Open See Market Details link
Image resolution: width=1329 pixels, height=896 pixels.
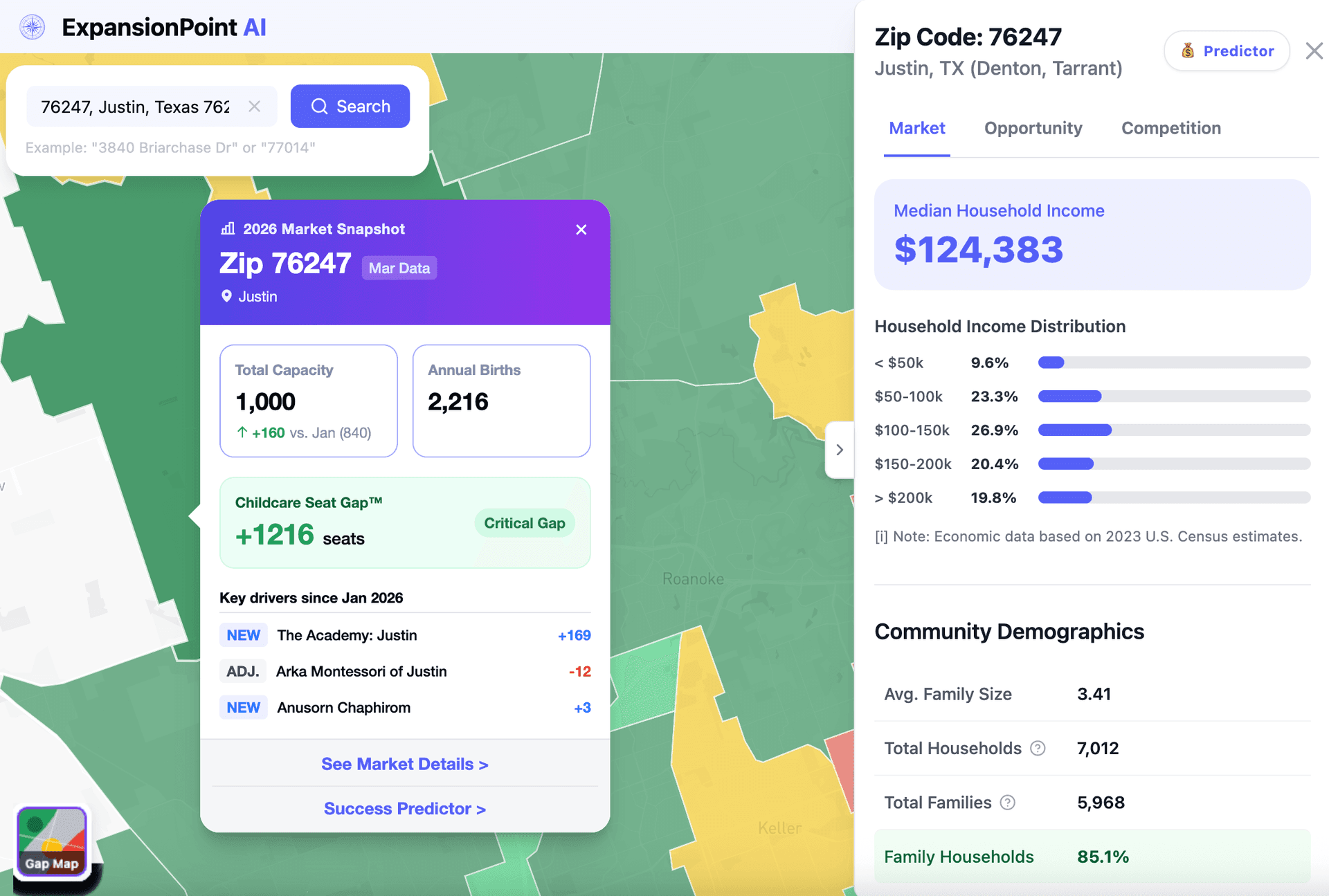(x=405, y=764)
